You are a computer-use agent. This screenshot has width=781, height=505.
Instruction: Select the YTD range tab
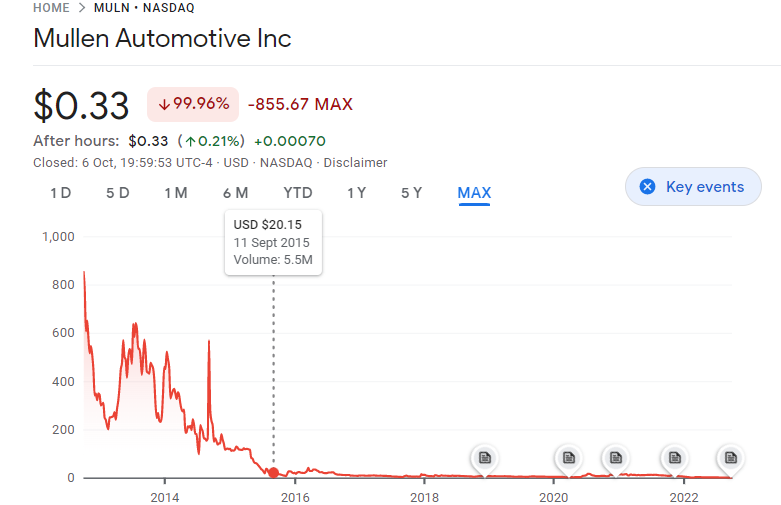[297, 193]
